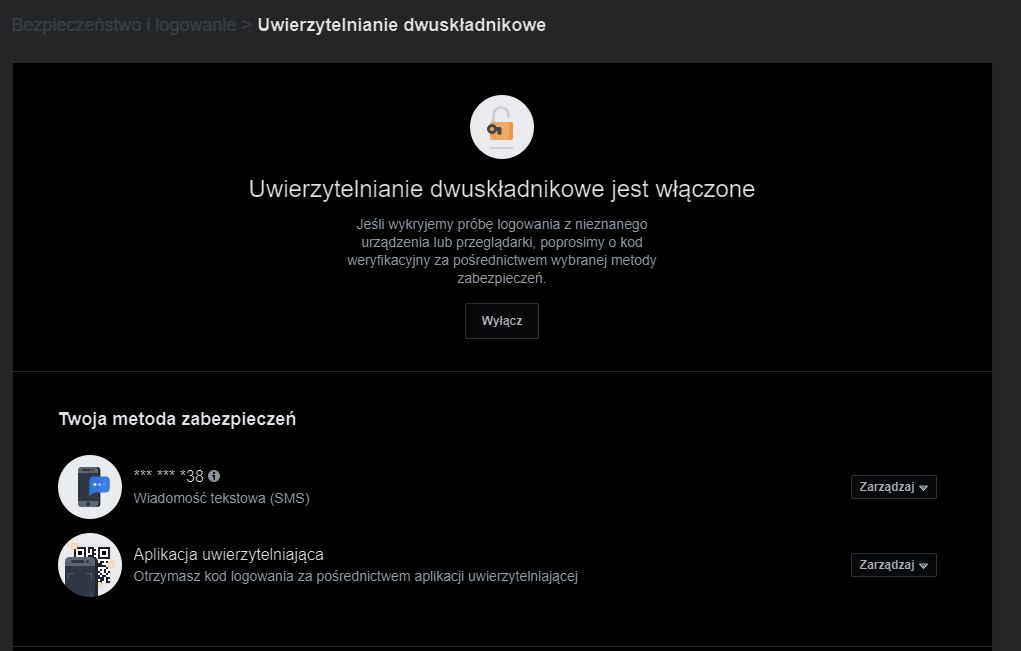Click the title 'Uwierzytelnianie dwuskładnikowe jest włączone'
1021x651 pixels.
tap(501, 188)
